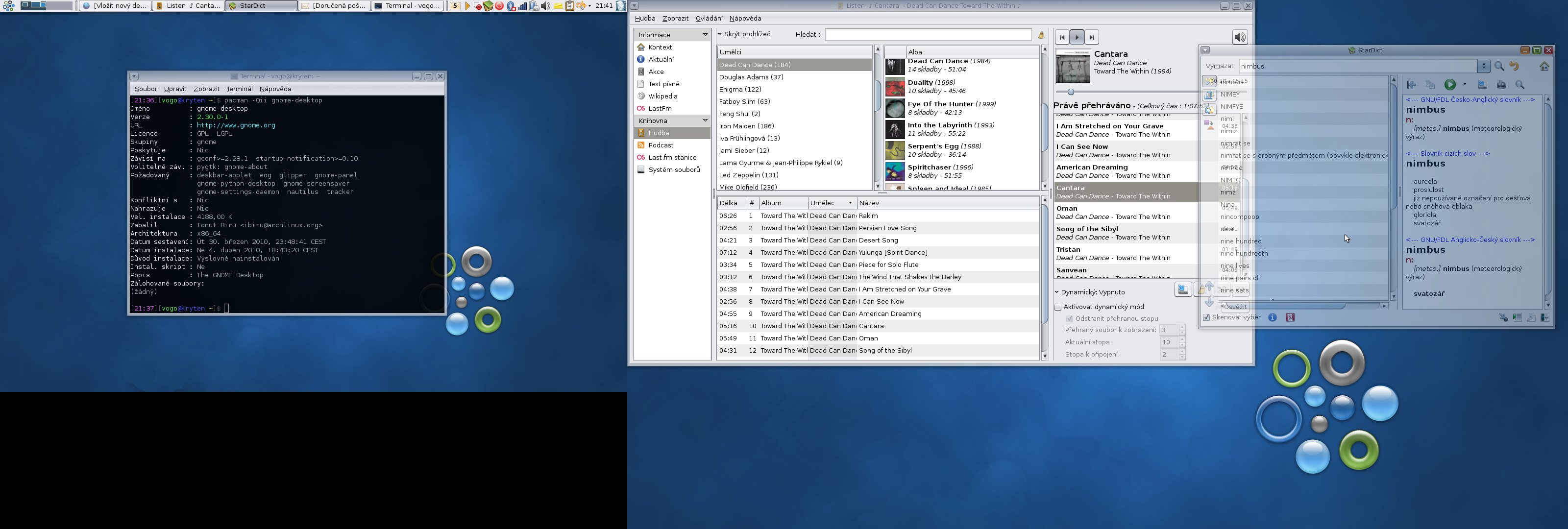1568x529 pixels.
Task: Open Terminál menu in Terminal window
Action: 239,89
